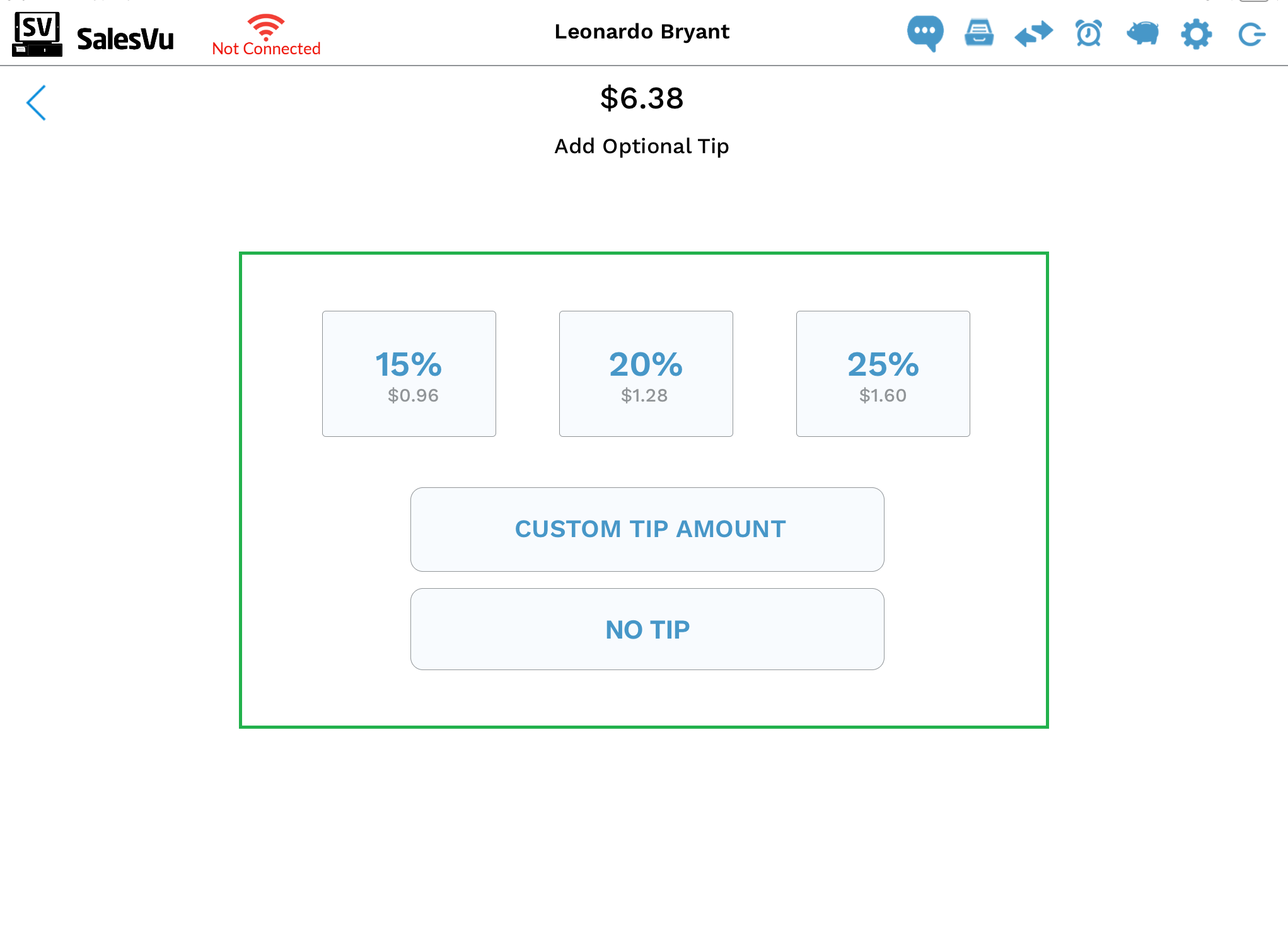Open settings with the gear icon
The height and width of the screenshot is (950, 1288).
pos(1196,33)
